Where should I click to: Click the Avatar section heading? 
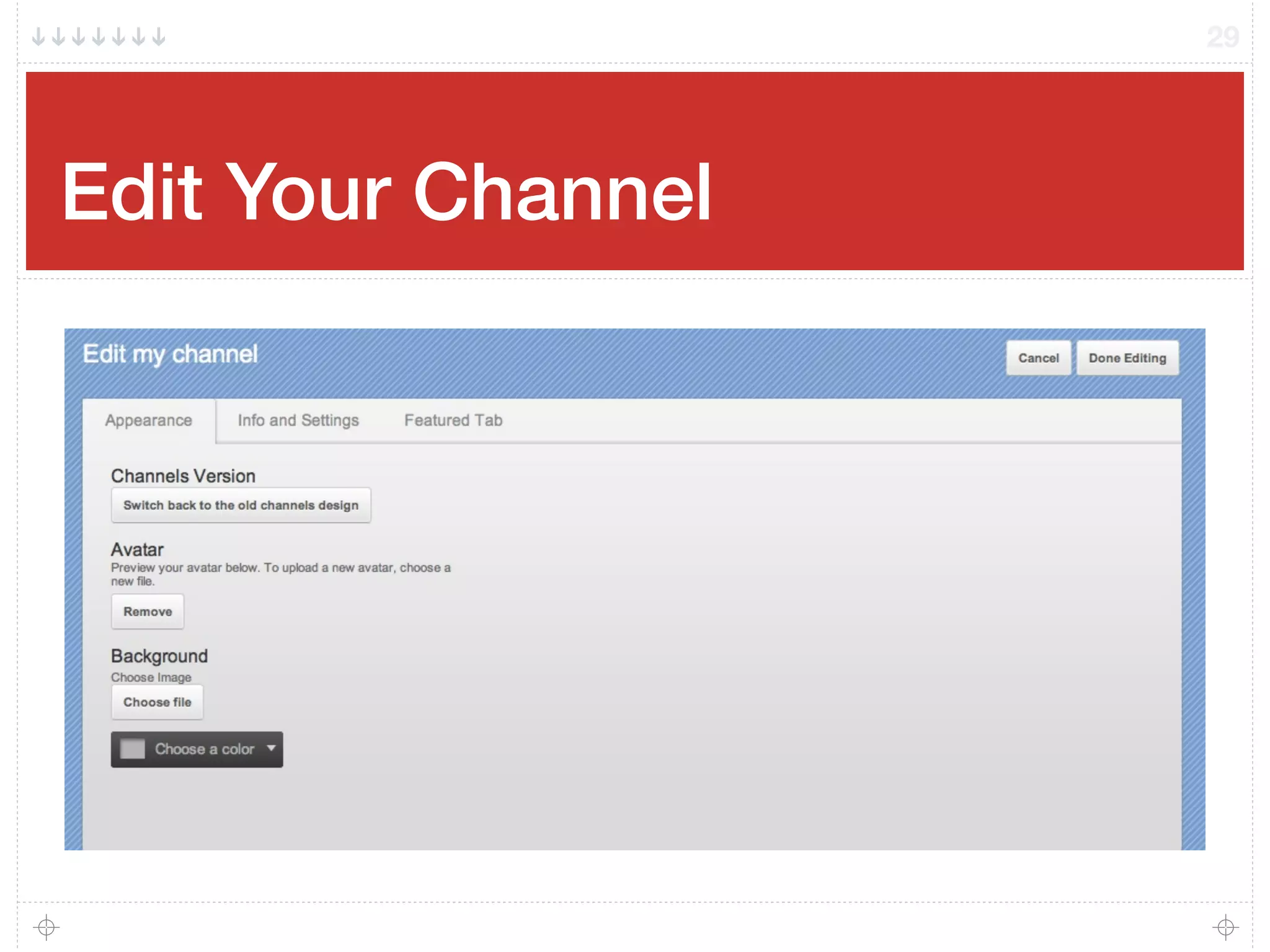click(137, 550)
